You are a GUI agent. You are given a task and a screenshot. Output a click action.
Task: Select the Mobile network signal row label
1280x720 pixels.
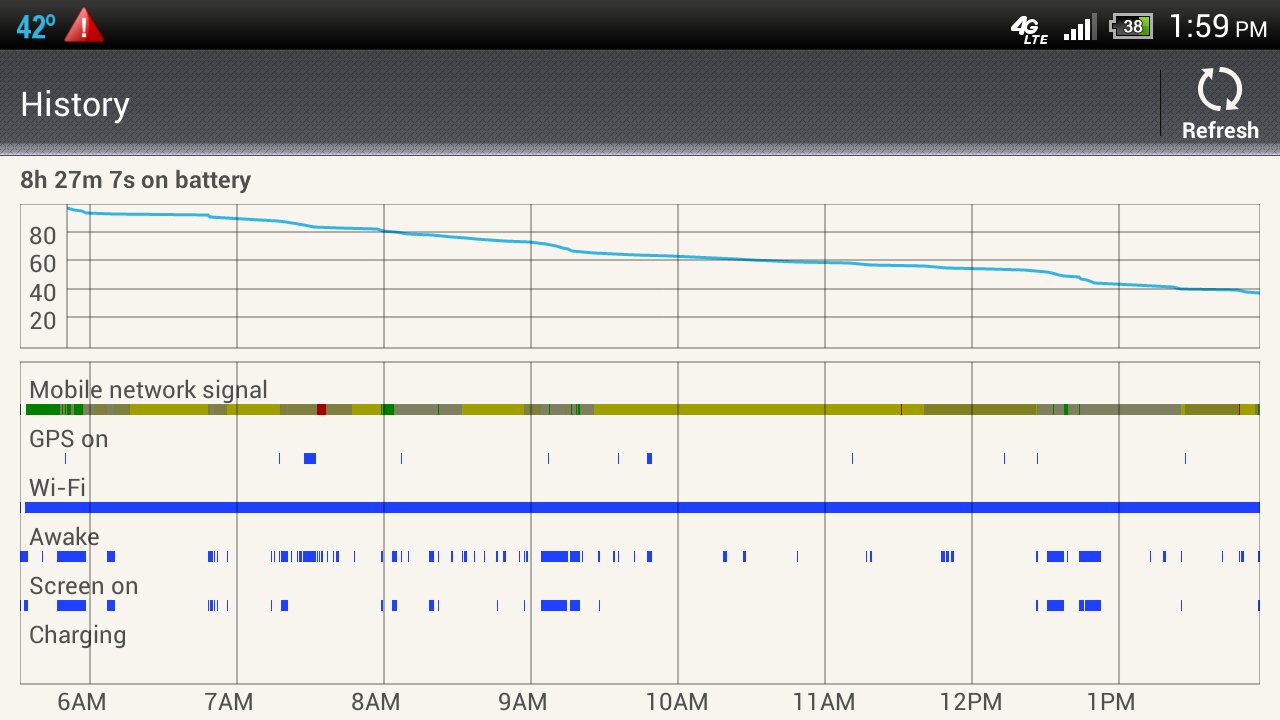148,390
